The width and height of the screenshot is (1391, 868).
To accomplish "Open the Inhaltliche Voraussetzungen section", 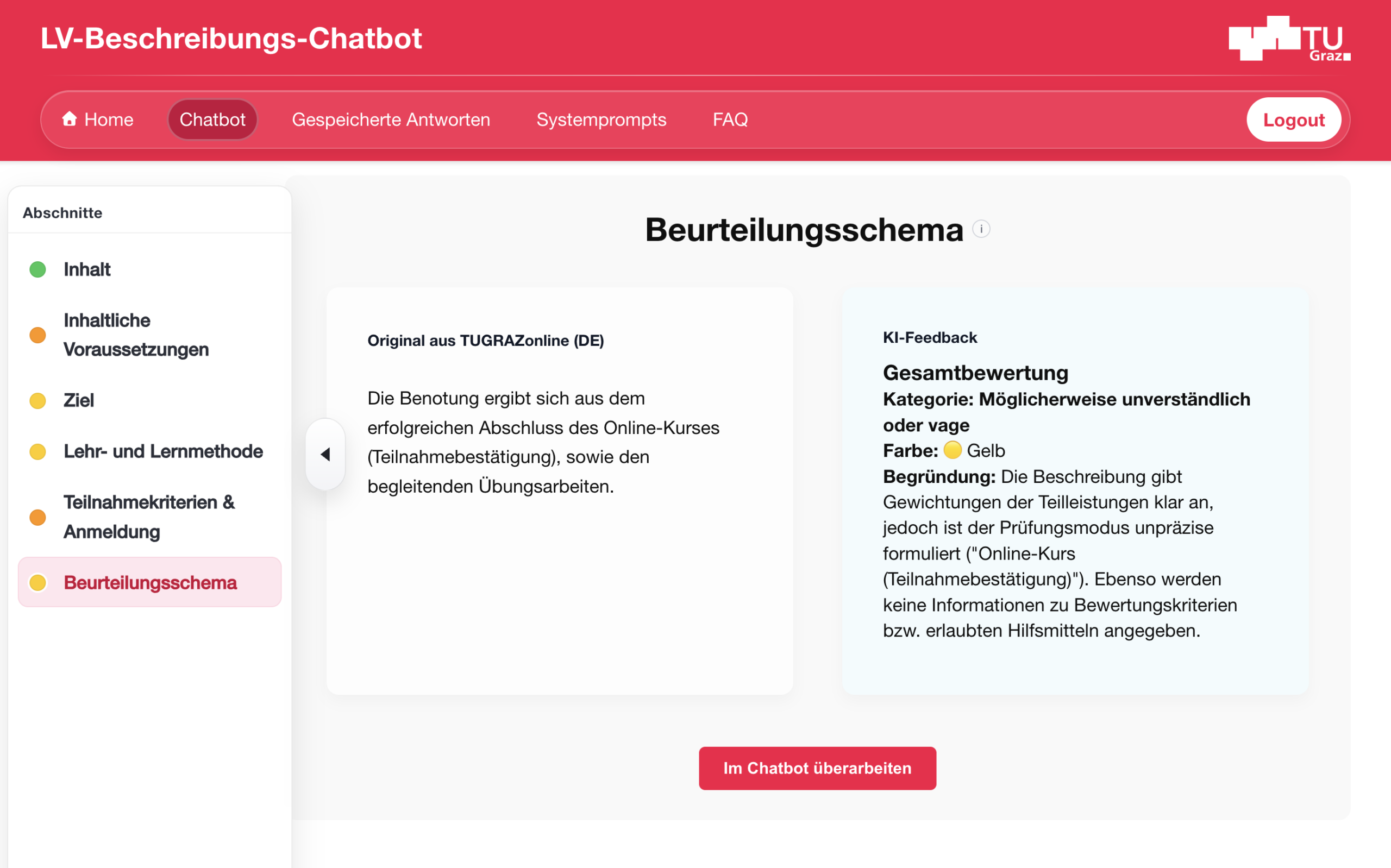I will (136, 335).
